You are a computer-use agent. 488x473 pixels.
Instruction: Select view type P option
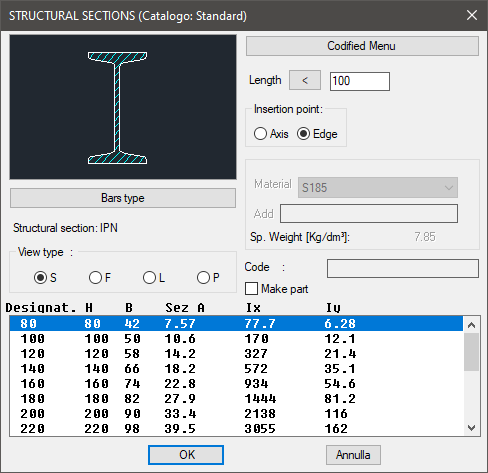(x=203, y=277)
